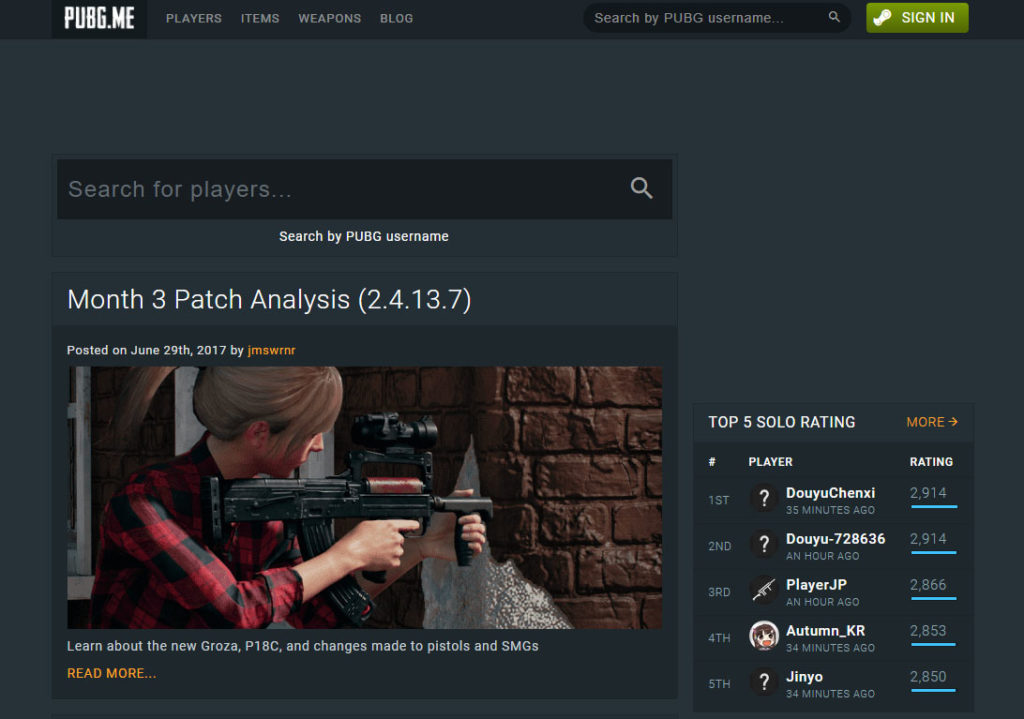Open Month 3 Patch Analysis article title
Image resolution: width=1024 pixels, height=719 pixels.
(269, 299)
